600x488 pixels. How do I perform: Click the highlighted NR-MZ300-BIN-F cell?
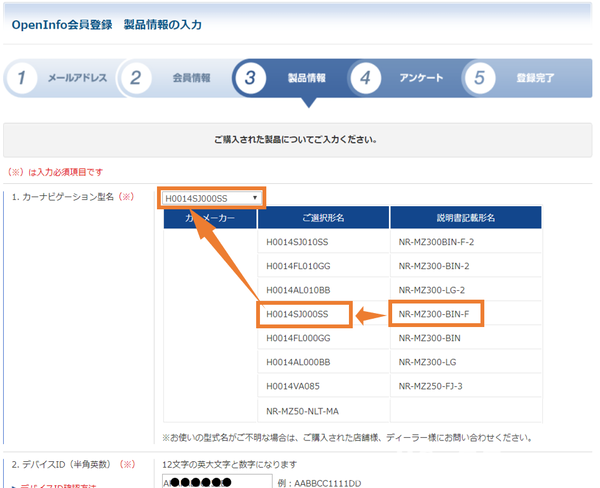coord(436,314)
